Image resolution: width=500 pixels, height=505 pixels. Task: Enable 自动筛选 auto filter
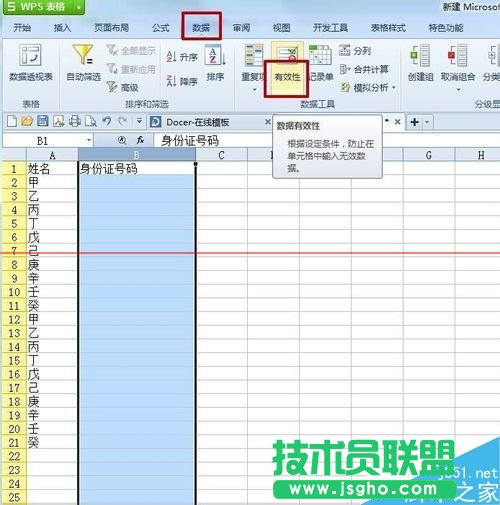click(x=83, y=63)
